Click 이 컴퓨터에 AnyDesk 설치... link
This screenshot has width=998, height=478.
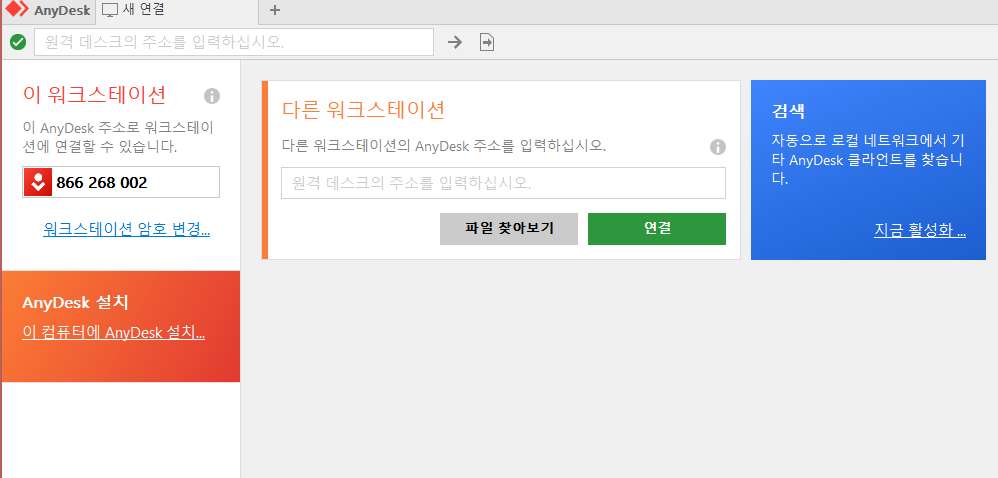coord(113,332)
